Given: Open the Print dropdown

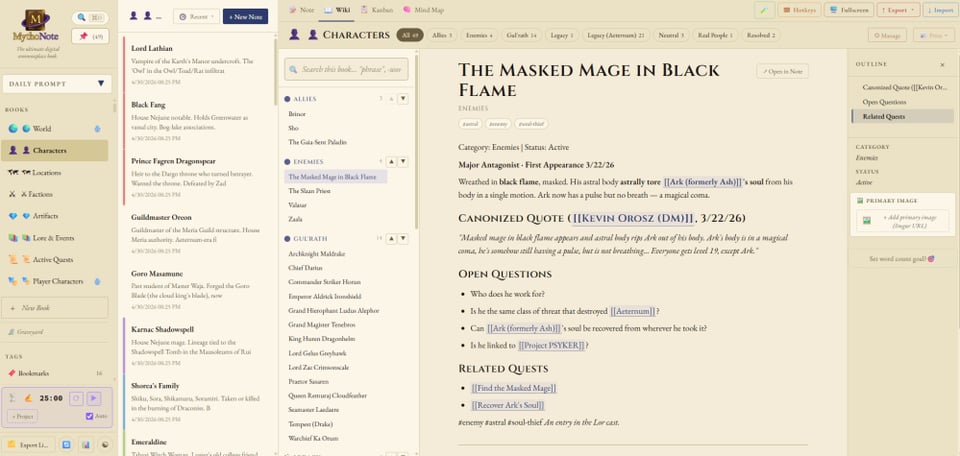Looking at the screenshot, I should (x=933, y=36).
